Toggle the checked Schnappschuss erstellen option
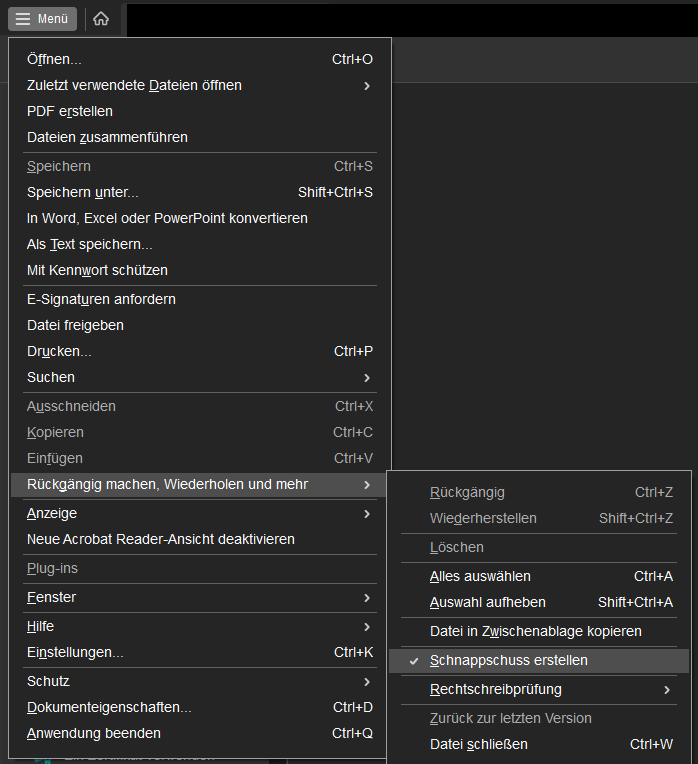Screen dimensions: 698x764 539,661
